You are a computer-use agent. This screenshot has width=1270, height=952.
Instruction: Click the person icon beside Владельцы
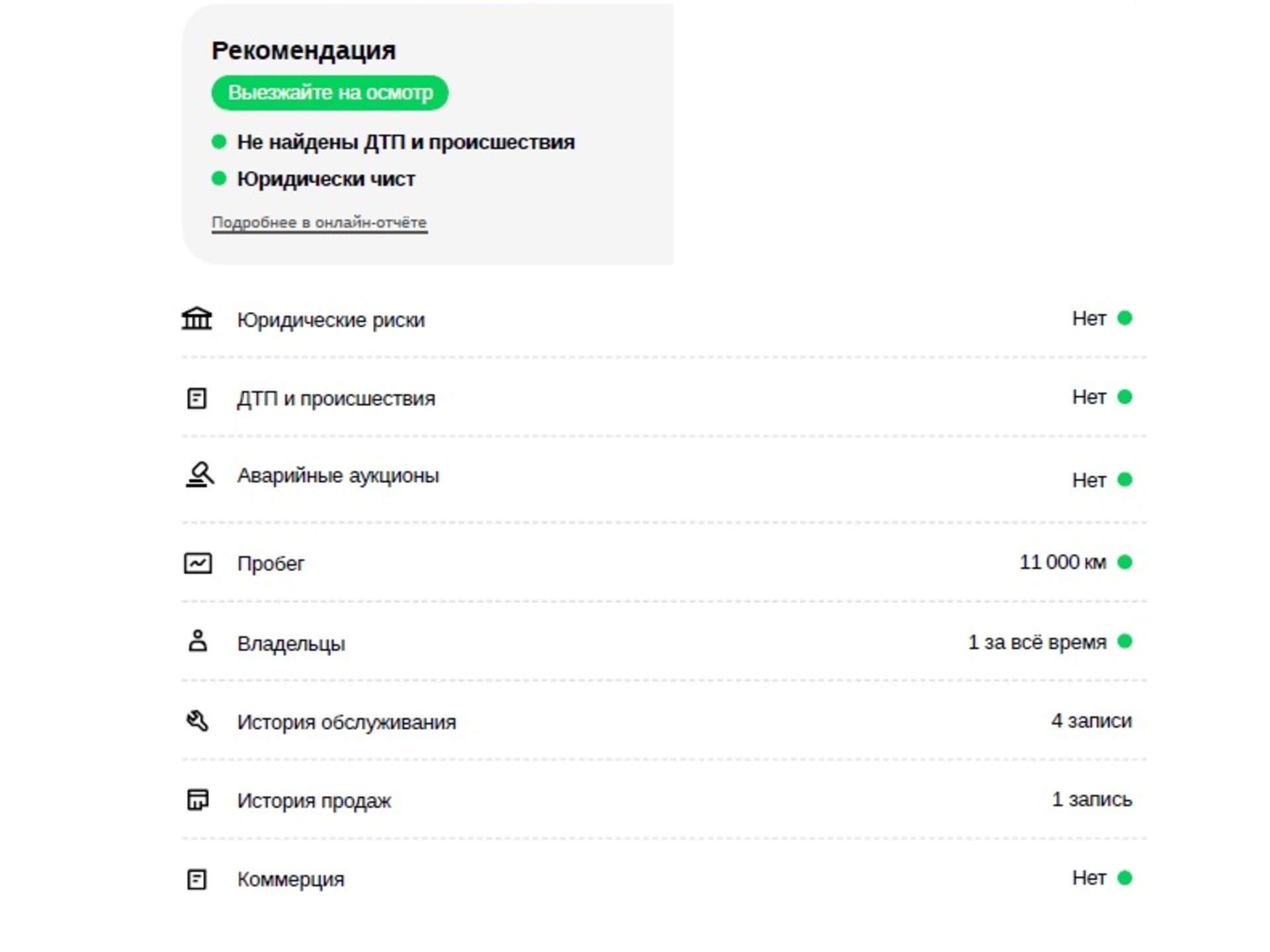[x=197, y=641]
